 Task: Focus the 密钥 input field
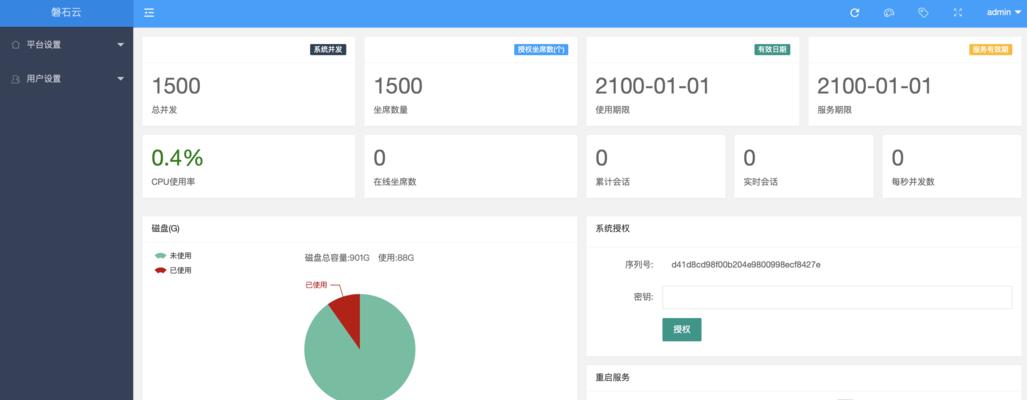(x=837, y=297)
